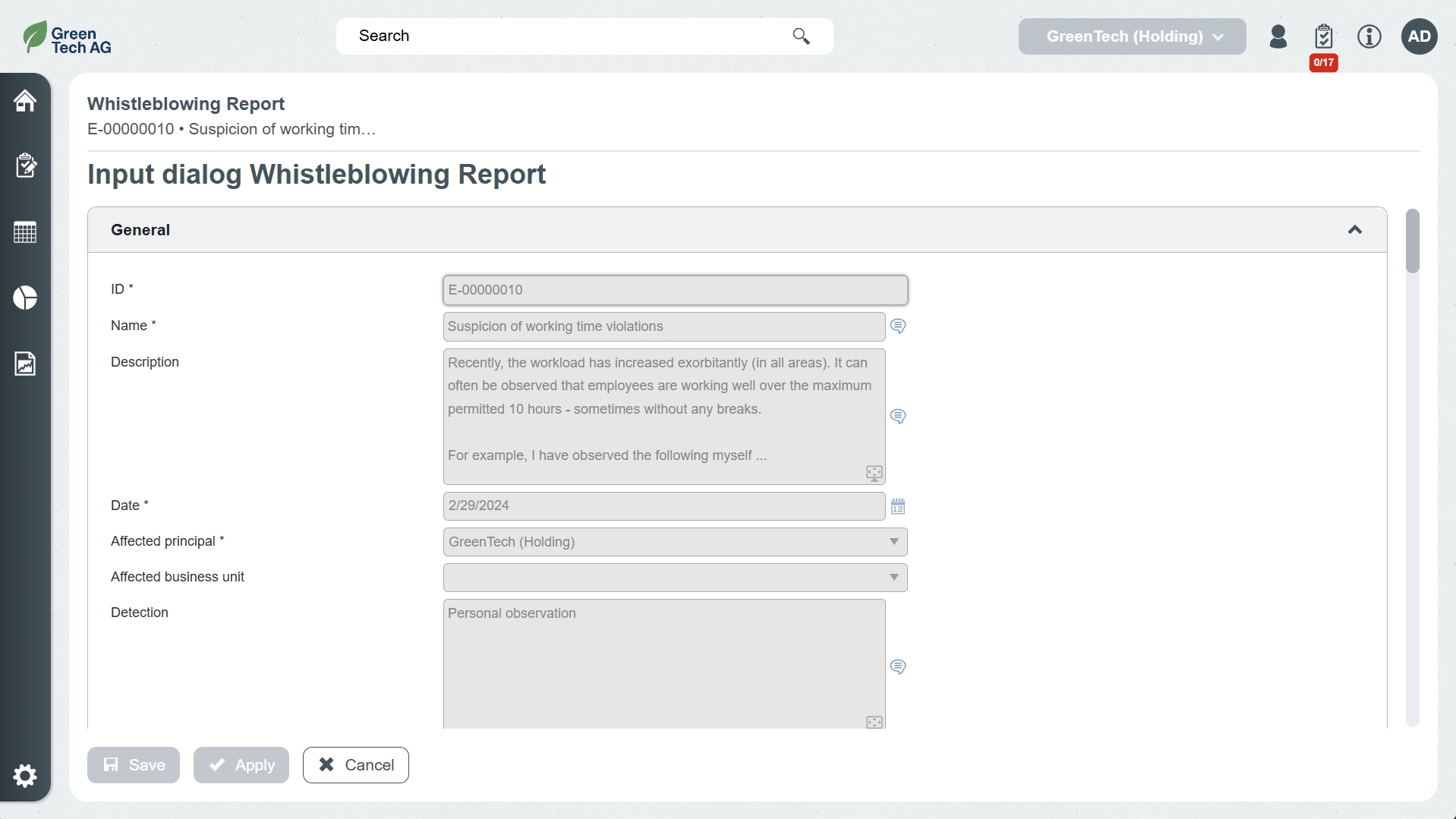
Task: Click the Cancel button
Action: (356, 765)
